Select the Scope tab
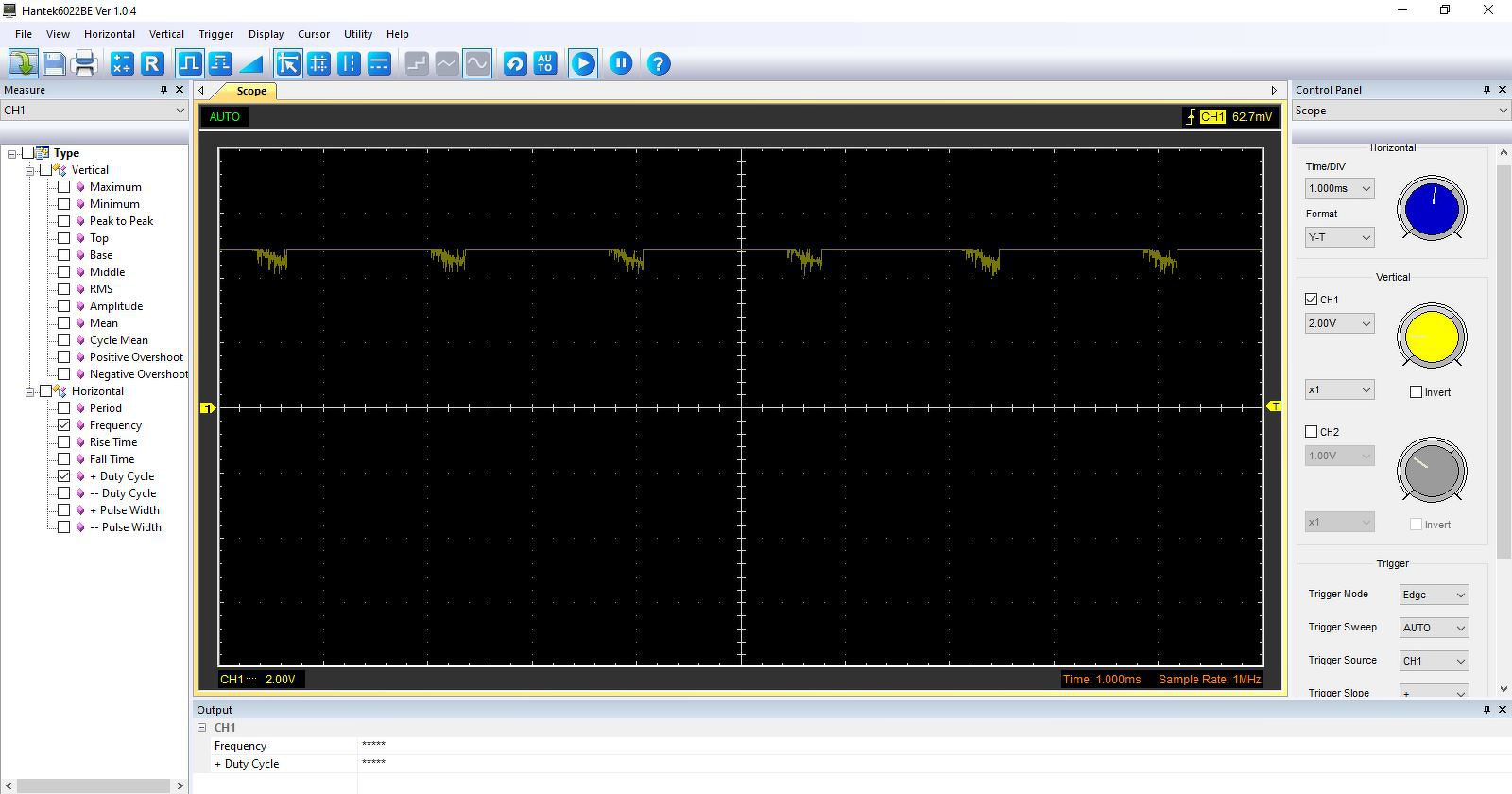Screen dimensions: 1512x794 point(251,91)
